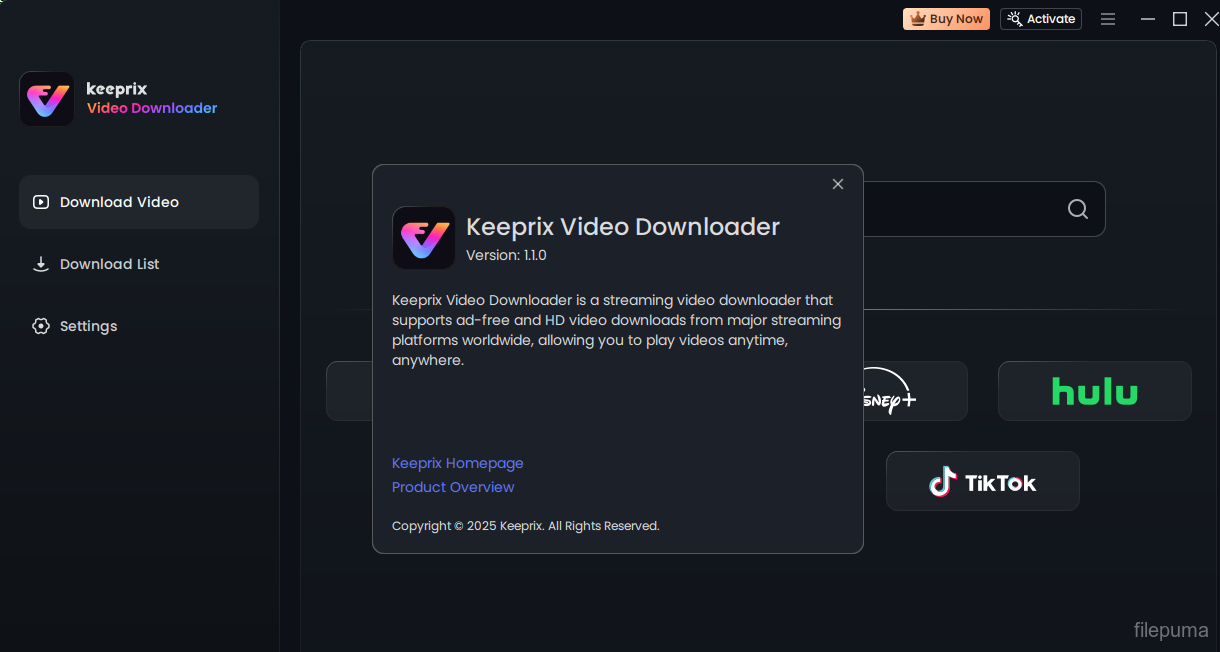Click the Keeprix app icon in the About dialog
Screen dimensions: 1220x652
pos(423,238)
